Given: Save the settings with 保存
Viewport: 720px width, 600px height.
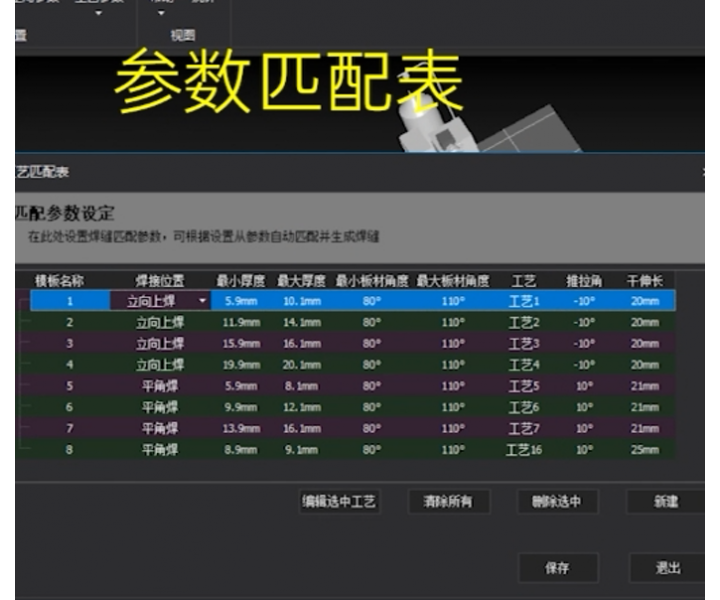Looking at the screenshot, I should pos(557,567).
